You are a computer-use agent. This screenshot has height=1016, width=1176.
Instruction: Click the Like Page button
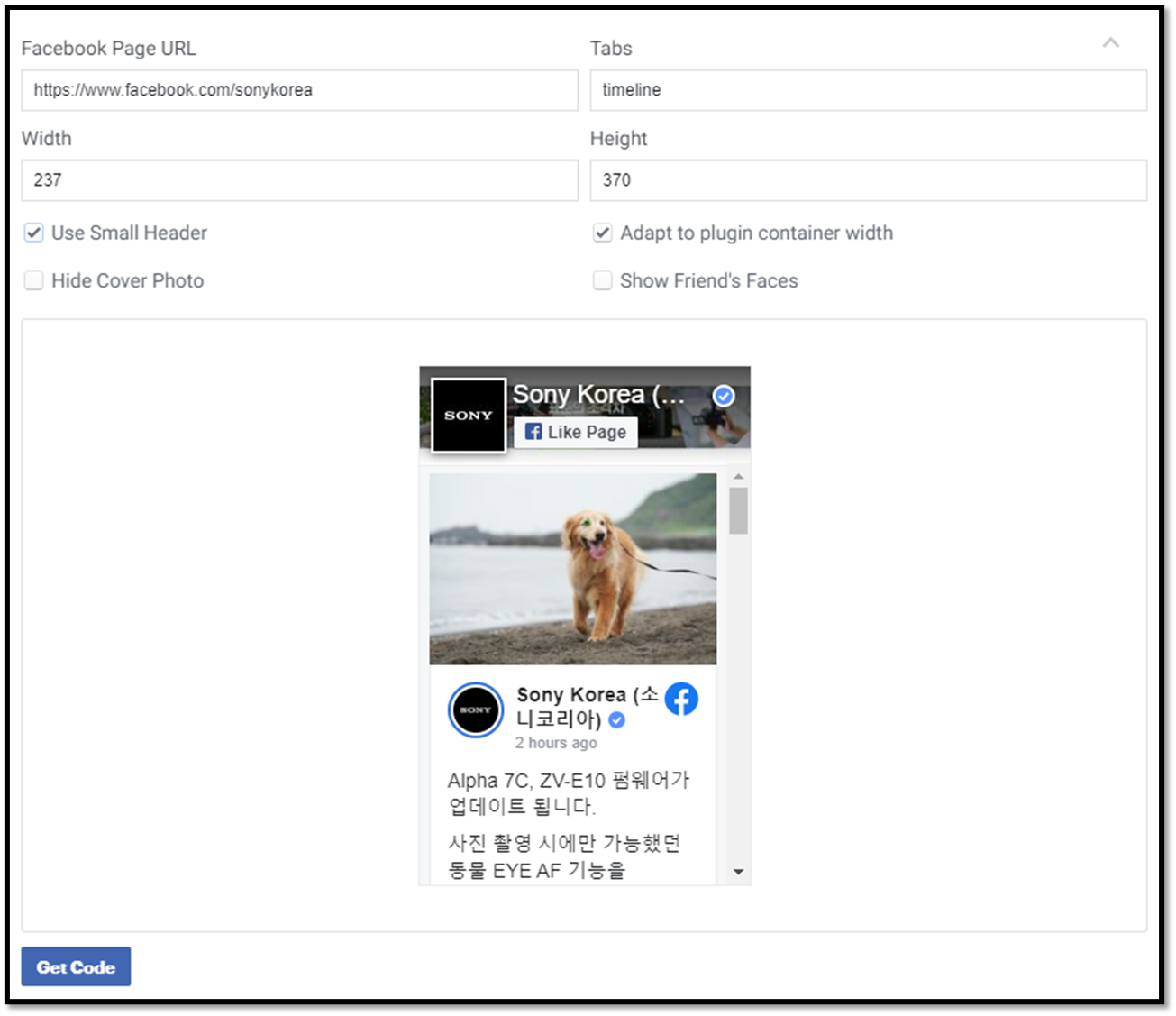576,432
